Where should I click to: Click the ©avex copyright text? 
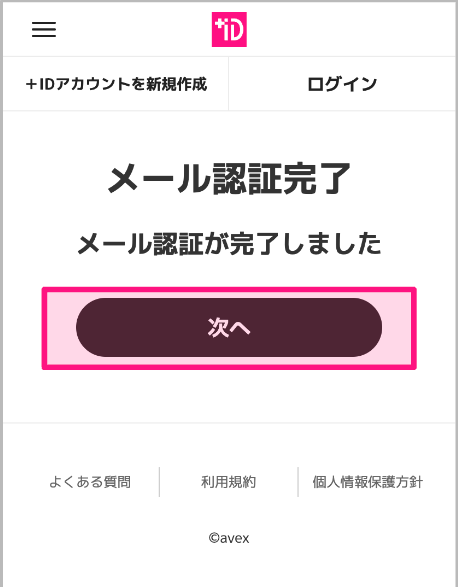click(x=229, y=538)
